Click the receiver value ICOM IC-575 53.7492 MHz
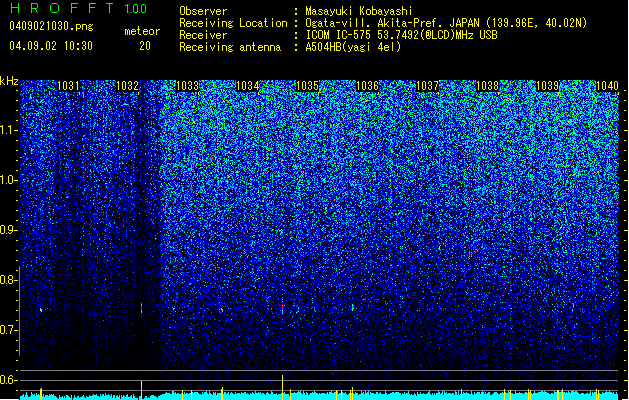 tap(401, 35)
